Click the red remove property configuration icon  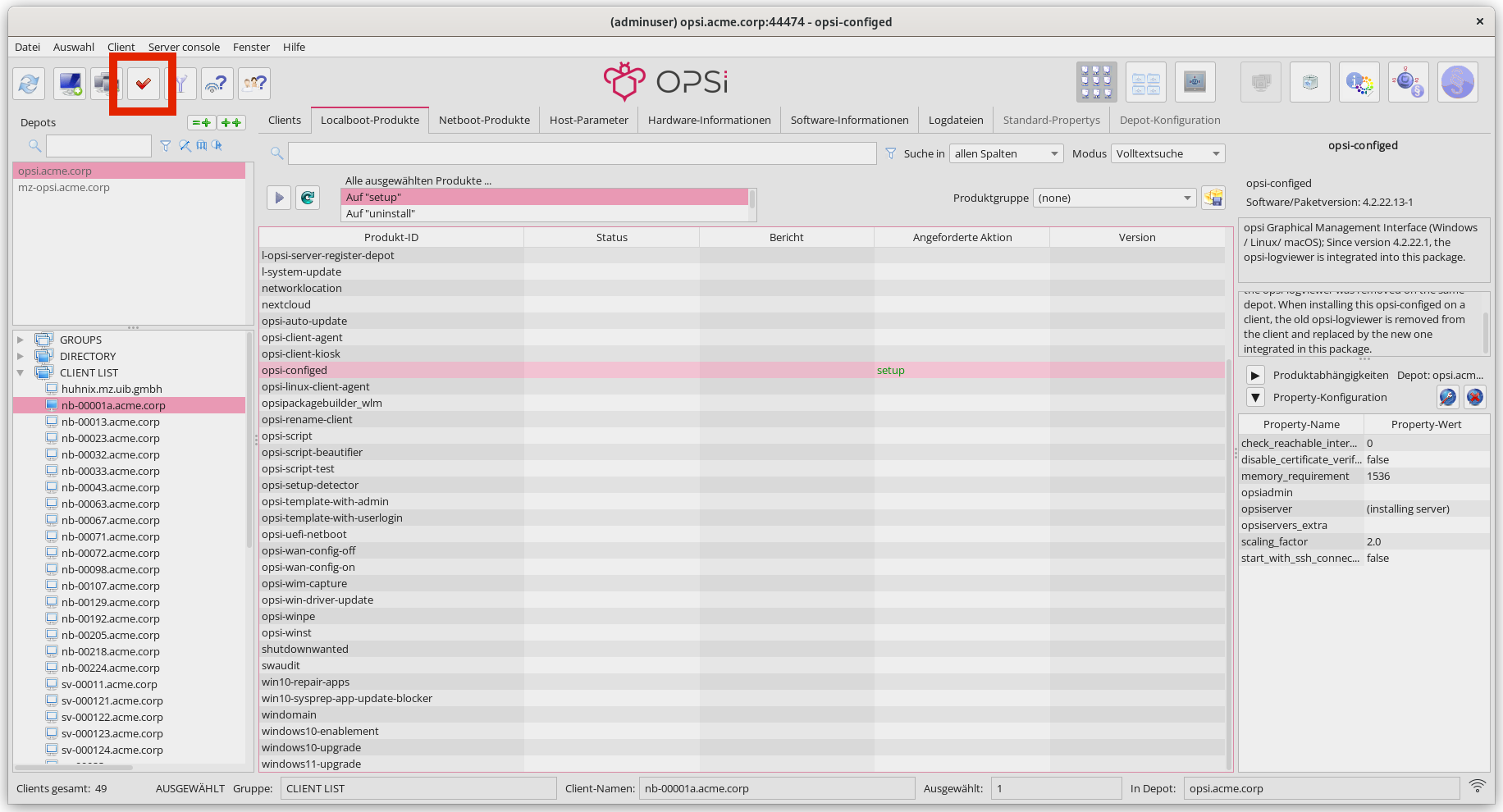(1475, 397)
